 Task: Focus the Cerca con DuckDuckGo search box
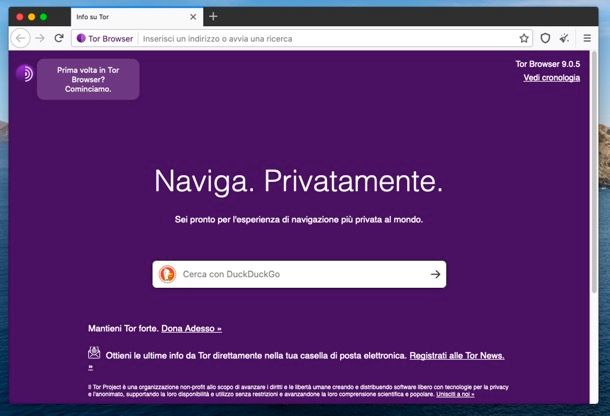(299, 274)
